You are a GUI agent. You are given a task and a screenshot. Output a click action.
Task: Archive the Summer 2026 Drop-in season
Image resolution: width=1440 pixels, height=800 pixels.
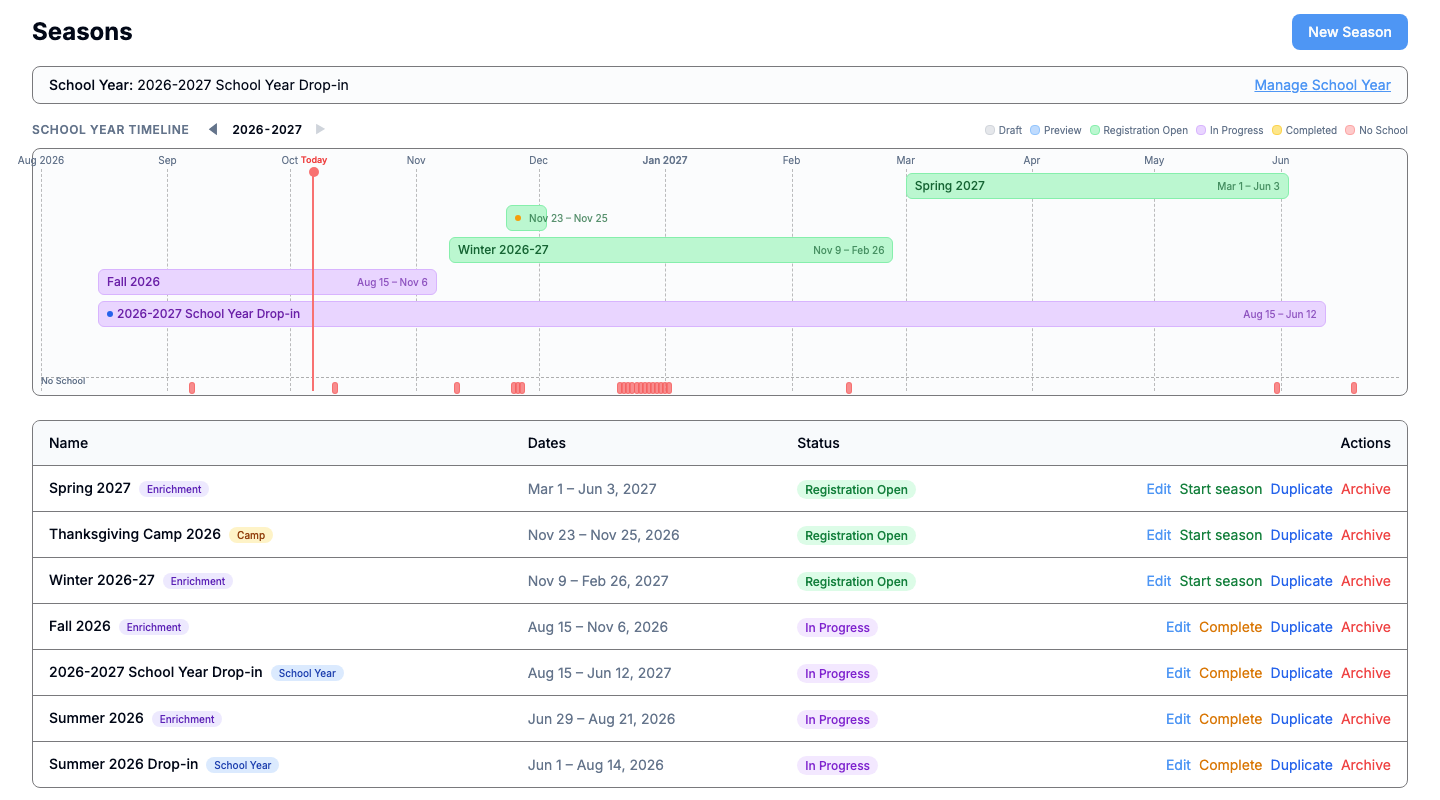click(1366, 765)
